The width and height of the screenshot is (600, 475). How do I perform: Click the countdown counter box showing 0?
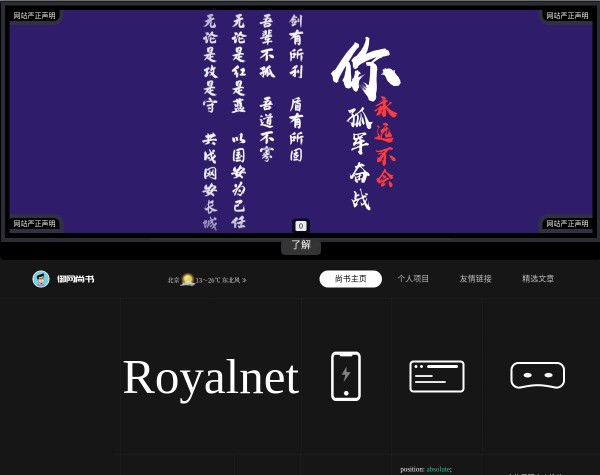pos(300,226)
